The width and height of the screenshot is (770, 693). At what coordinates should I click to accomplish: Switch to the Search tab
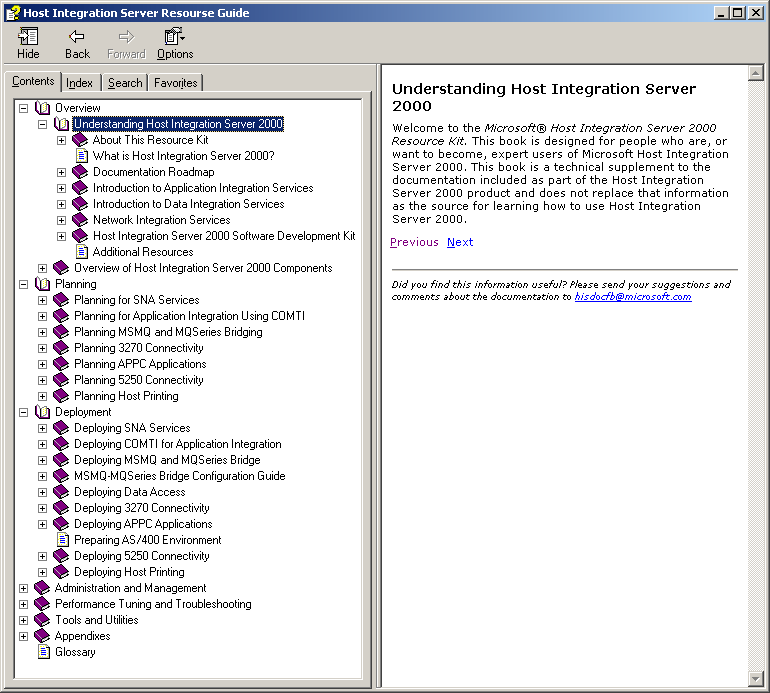(125, 83)
